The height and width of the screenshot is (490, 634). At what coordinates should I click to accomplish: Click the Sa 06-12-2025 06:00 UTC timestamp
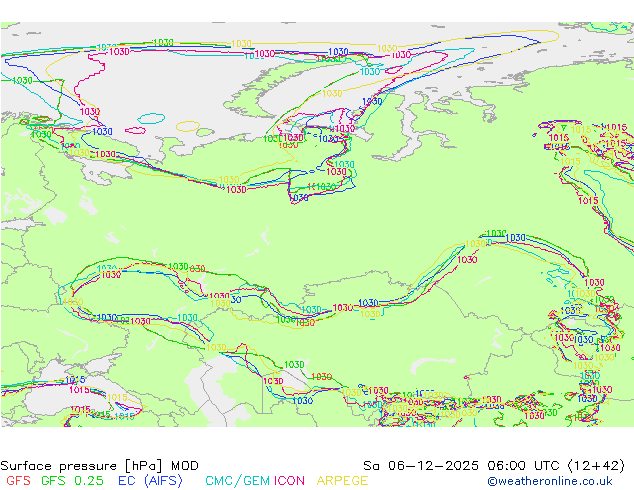pos(468,465)
